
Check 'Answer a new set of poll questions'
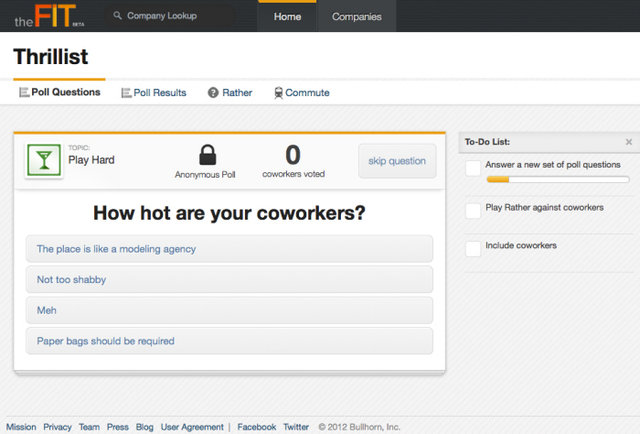[x=473, y=168]
